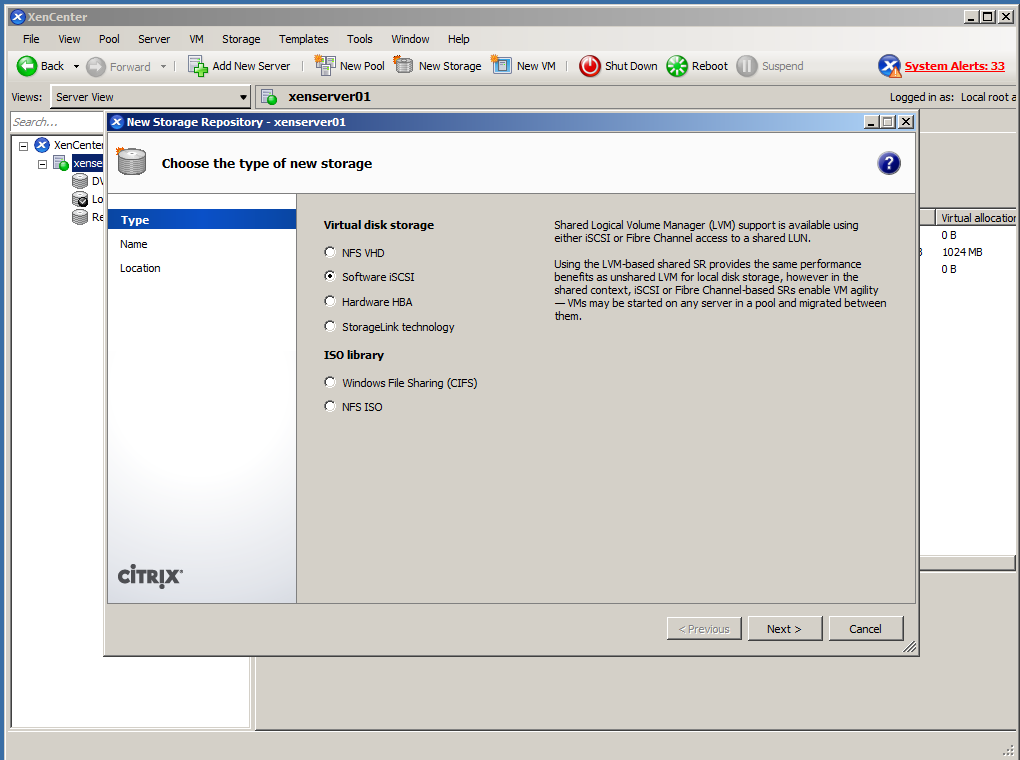Open the Templates menu
This screenshot has height=760, width=1020.
click(303, 39)
